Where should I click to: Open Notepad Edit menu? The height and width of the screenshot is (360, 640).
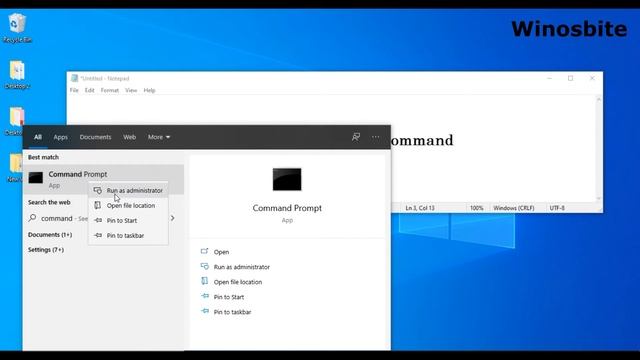coord(89,90)
